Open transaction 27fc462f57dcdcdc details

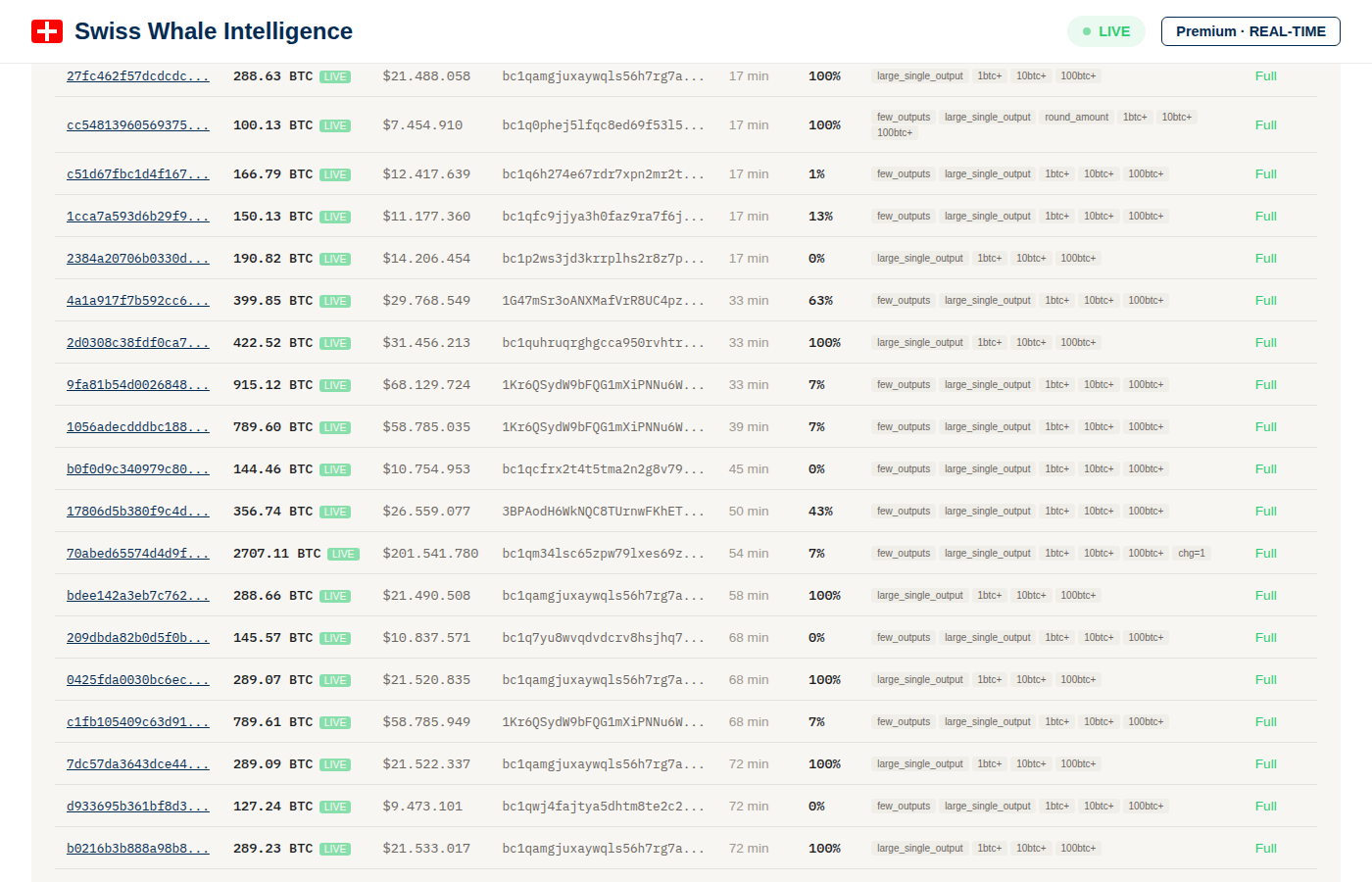[137, 75]
